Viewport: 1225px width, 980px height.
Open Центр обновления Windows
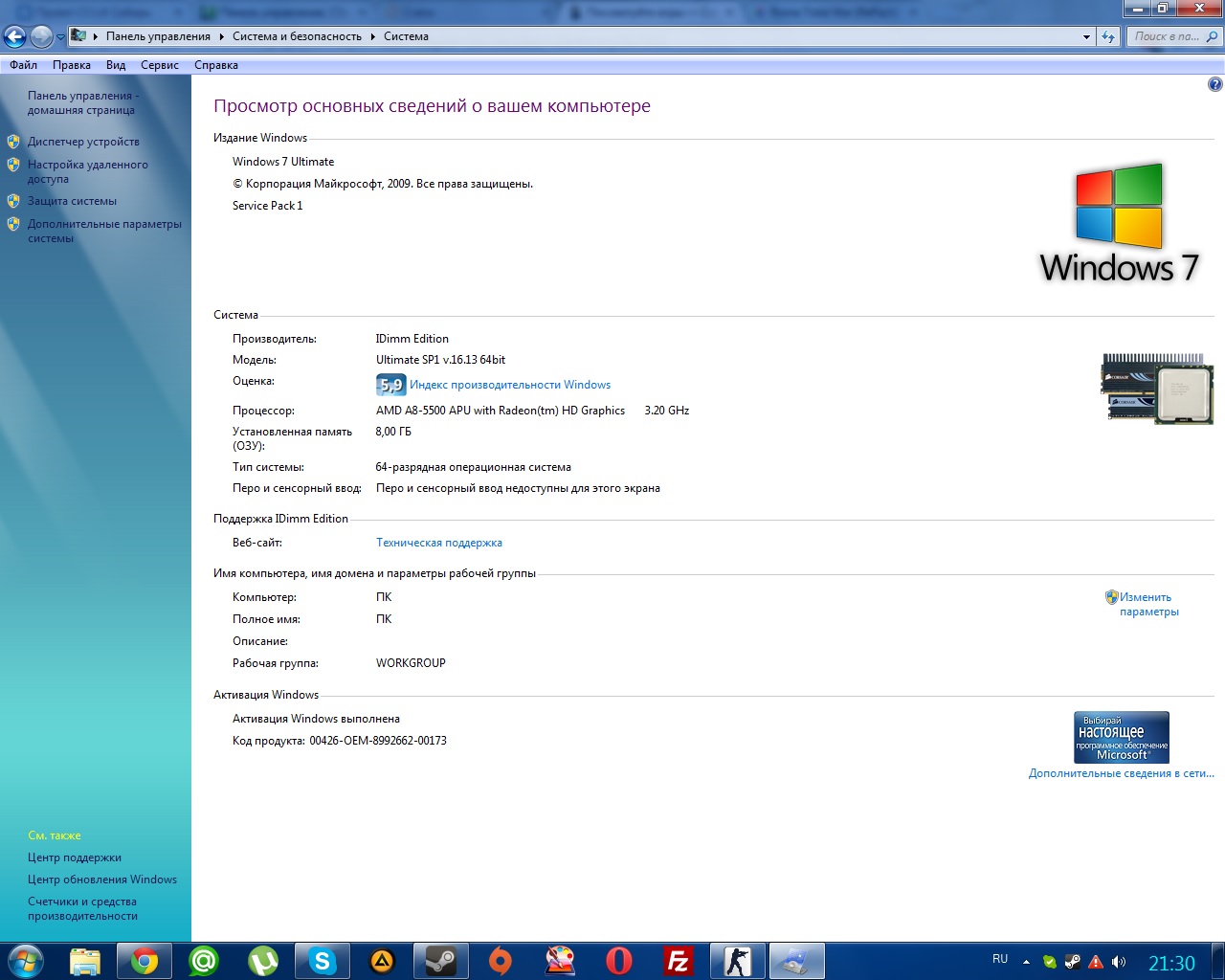(102, 880)
